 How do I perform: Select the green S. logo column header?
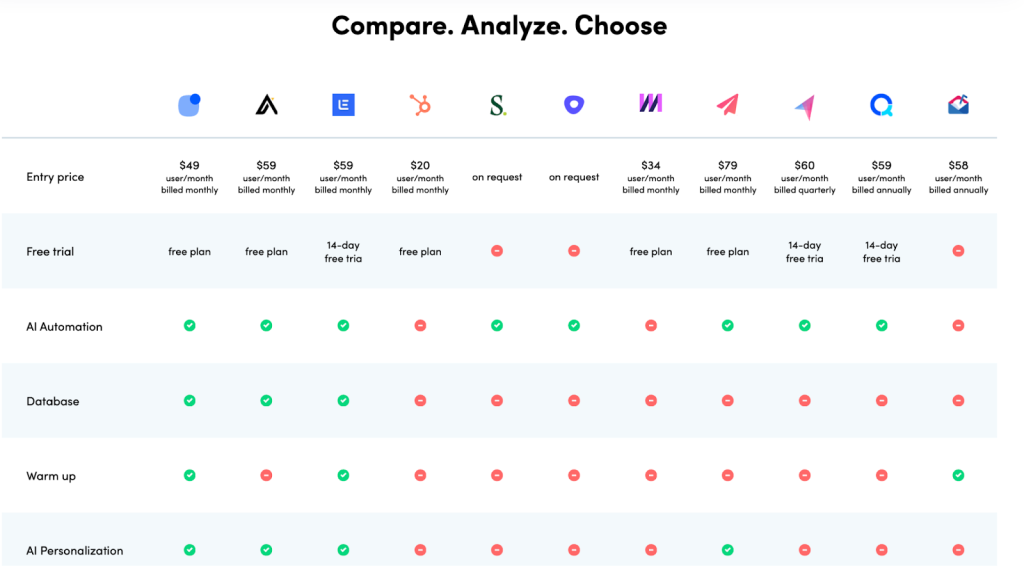(498, 104)
